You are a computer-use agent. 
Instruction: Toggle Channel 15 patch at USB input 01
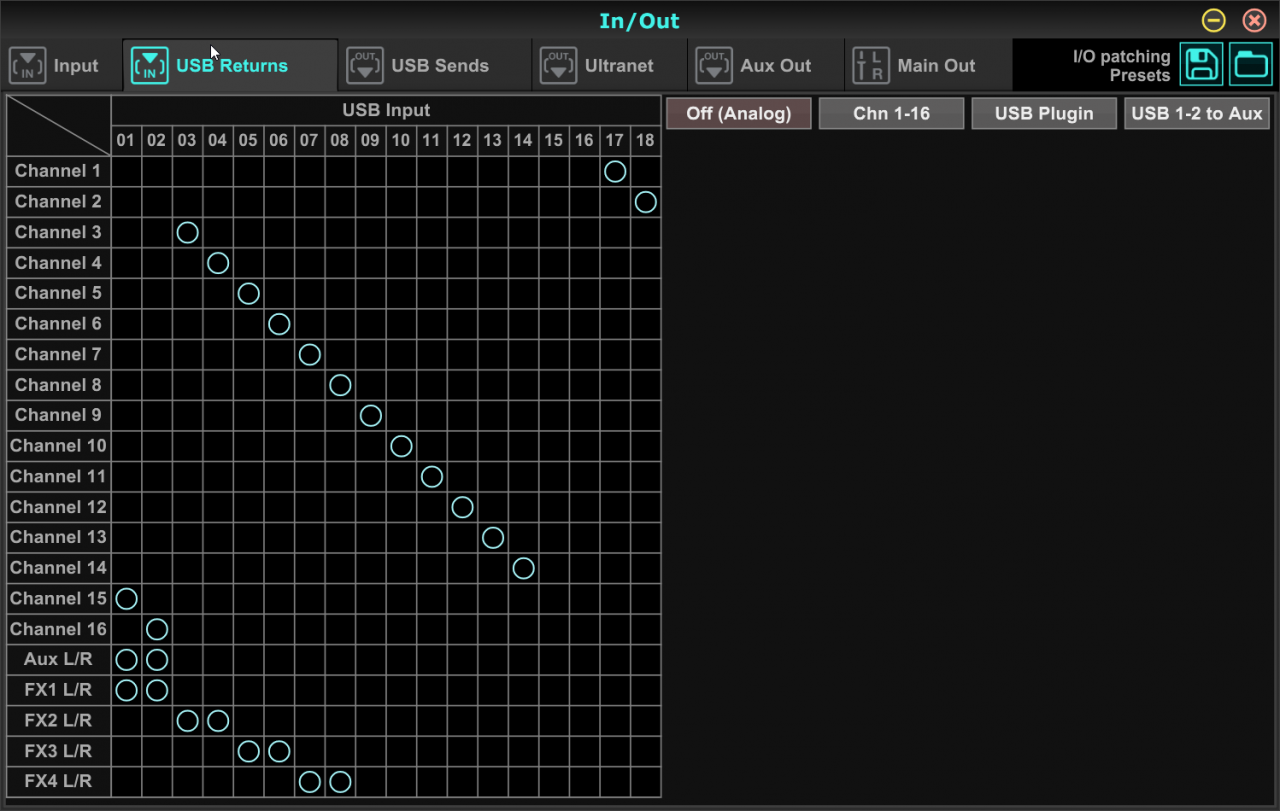126,599
